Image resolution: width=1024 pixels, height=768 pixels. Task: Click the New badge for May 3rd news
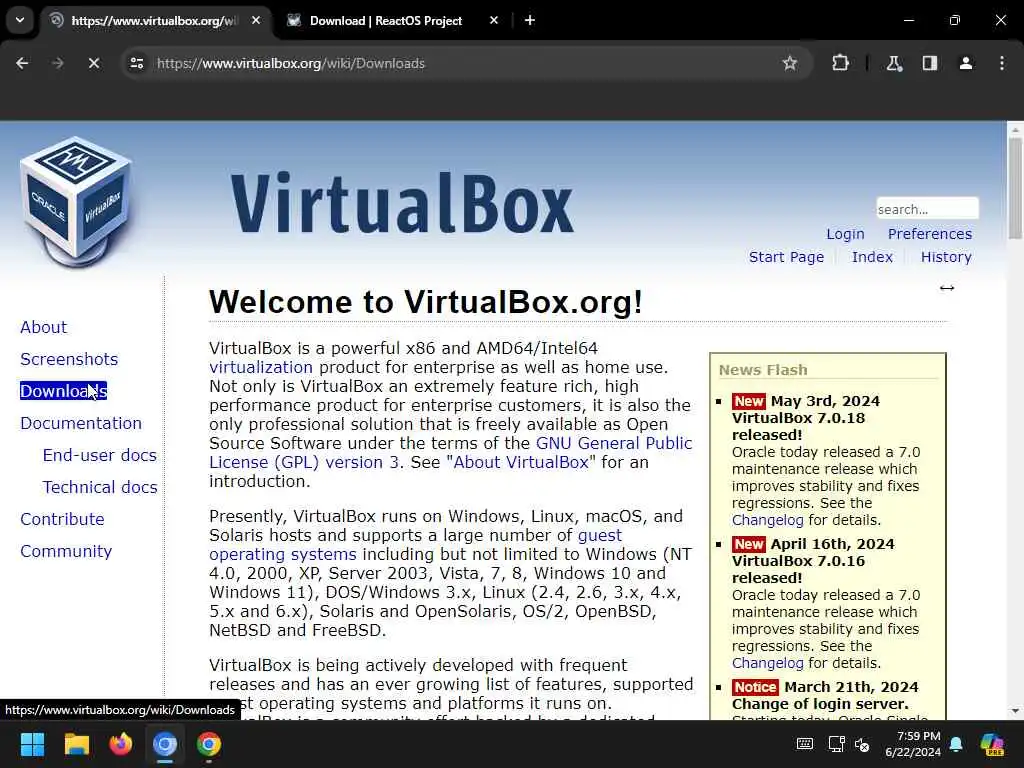point(748,401)
